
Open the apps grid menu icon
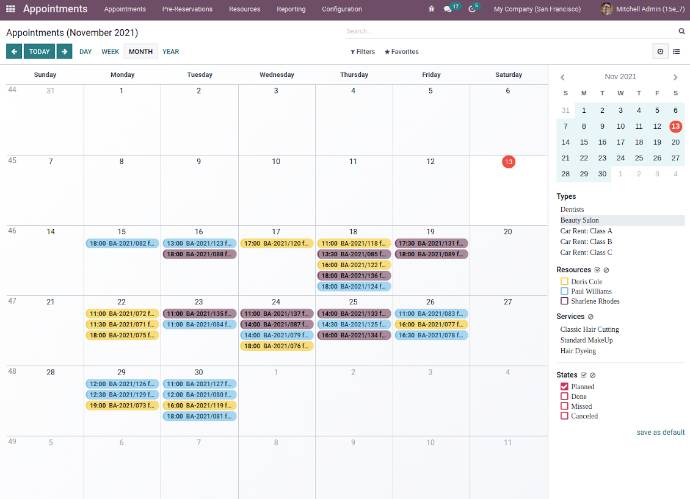[10, 9]
